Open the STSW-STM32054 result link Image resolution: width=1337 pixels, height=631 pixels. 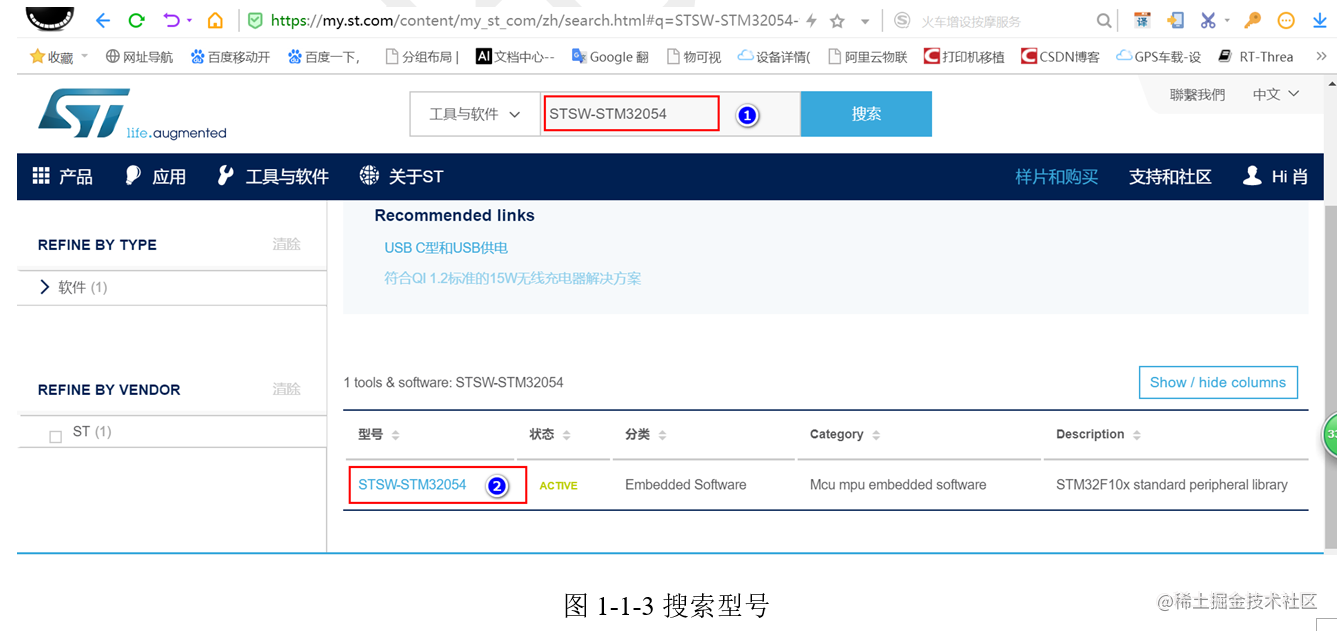coord(412,484)
